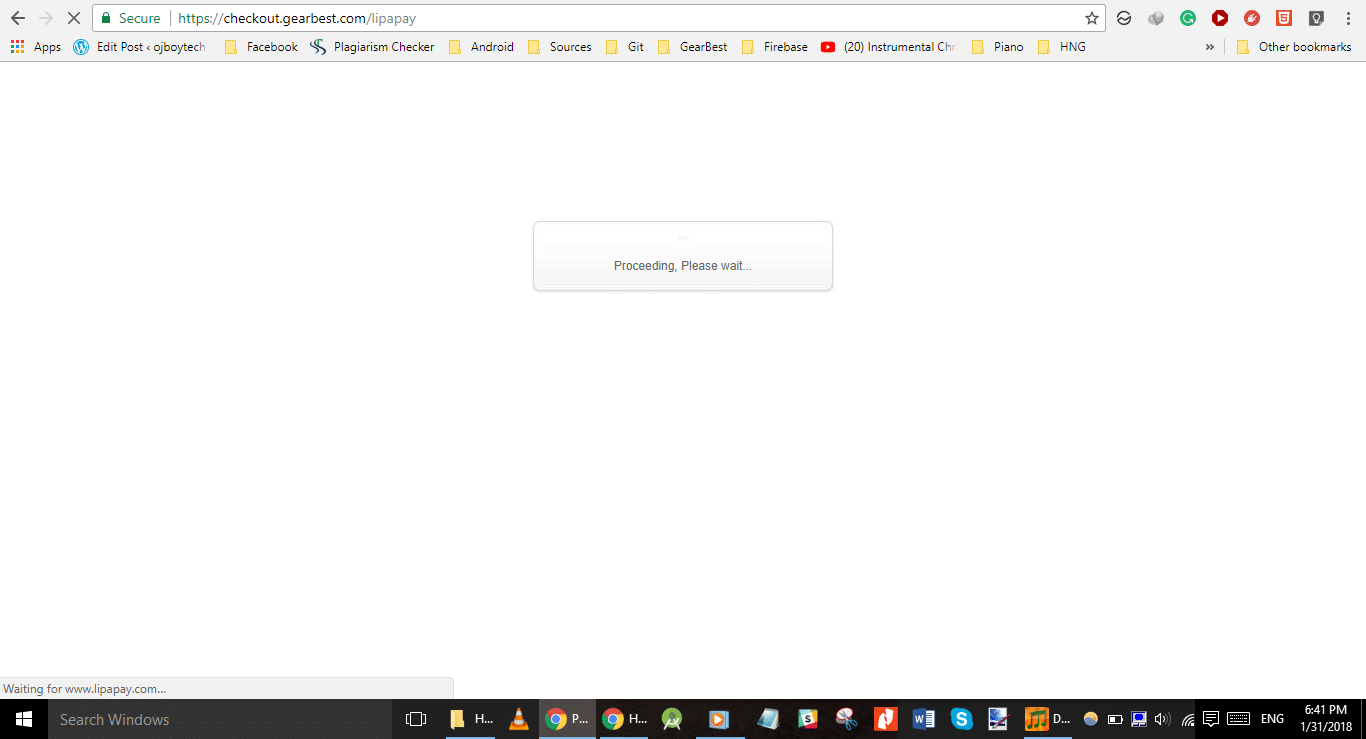Screen dimensions: 1366x739
Task: Launch VLC from the taskbar
Action: [518, 719]
